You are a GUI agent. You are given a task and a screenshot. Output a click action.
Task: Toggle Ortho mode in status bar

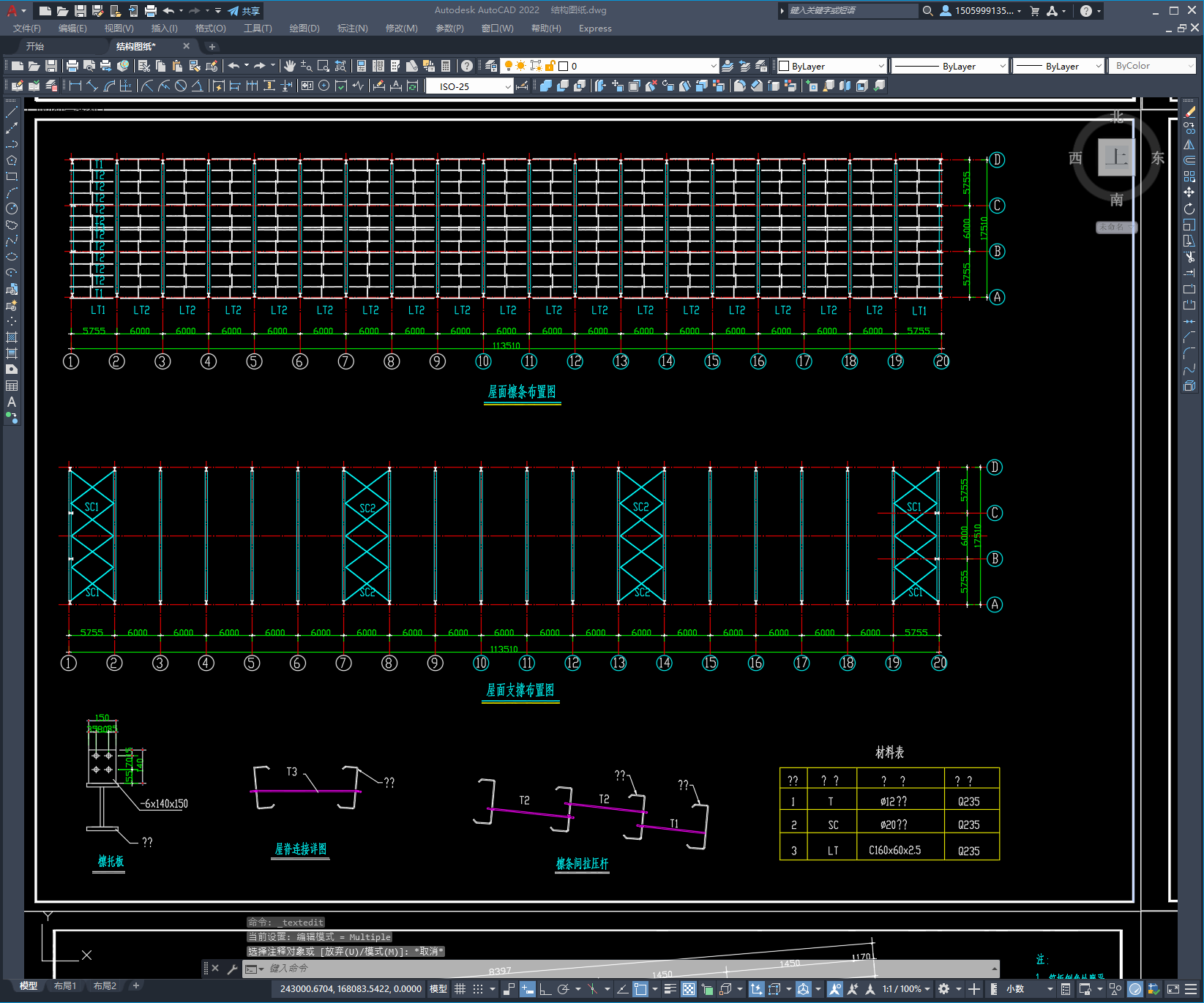(545, 989)
